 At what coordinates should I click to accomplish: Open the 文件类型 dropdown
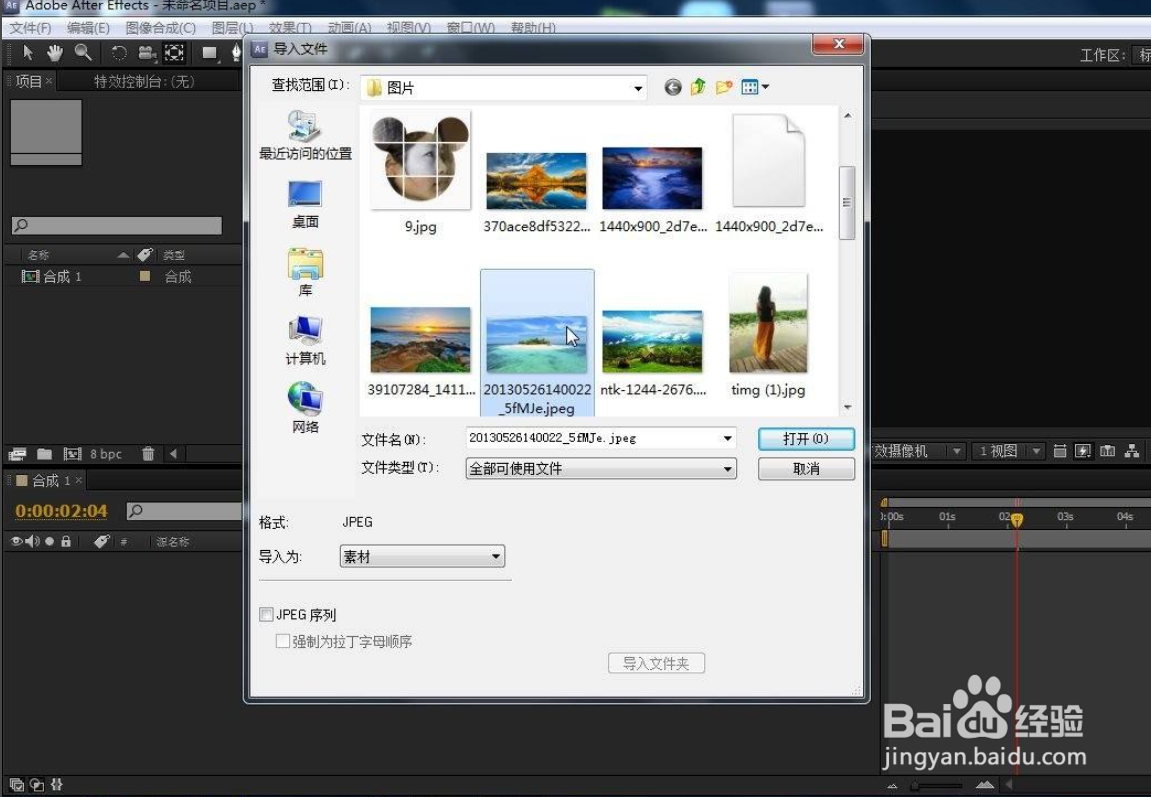point(730,468)
